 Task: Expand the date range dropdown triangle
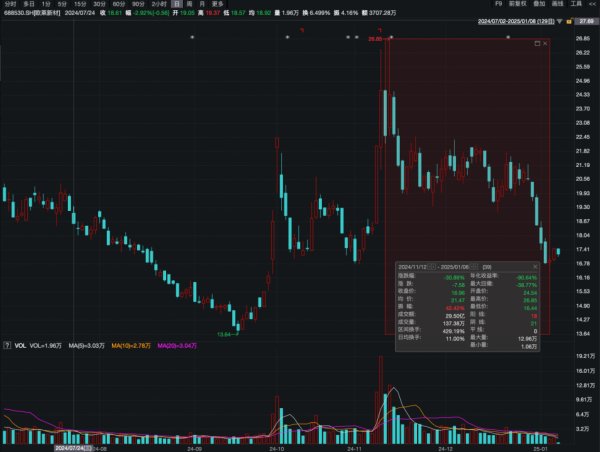[x=559, y=22]
